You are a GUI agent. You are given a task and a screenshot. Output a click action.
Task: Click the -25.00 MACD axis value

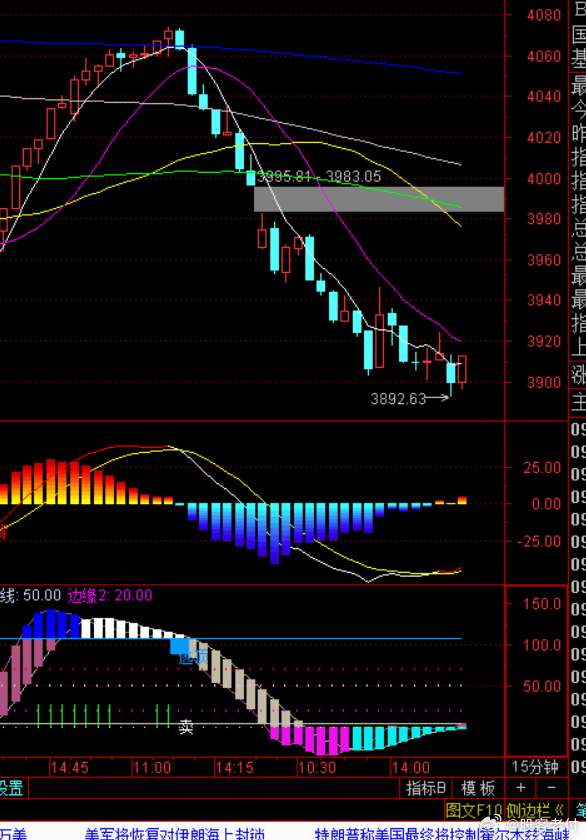[x=539, y=541]
